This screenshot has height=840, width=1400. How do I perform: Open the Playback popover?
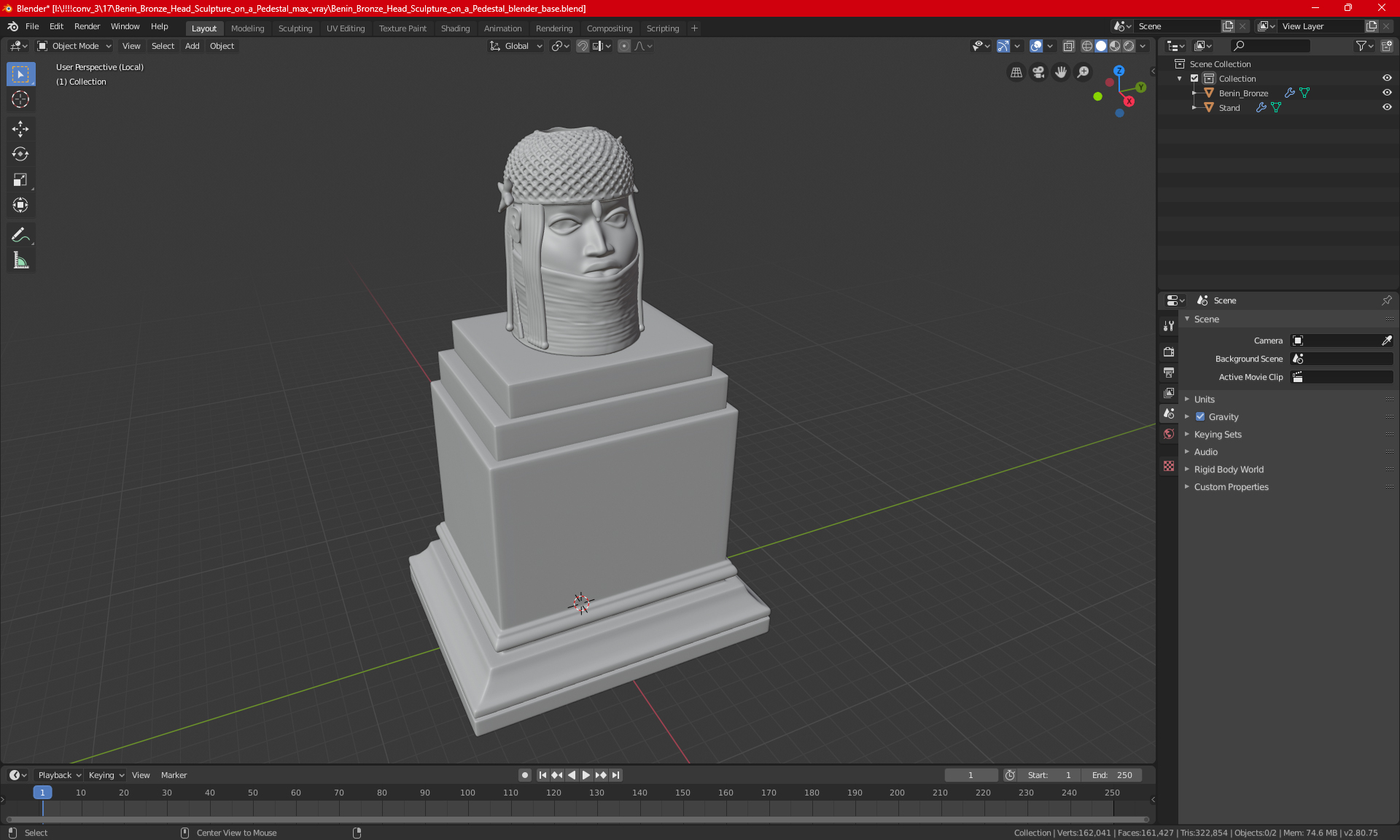59,775
